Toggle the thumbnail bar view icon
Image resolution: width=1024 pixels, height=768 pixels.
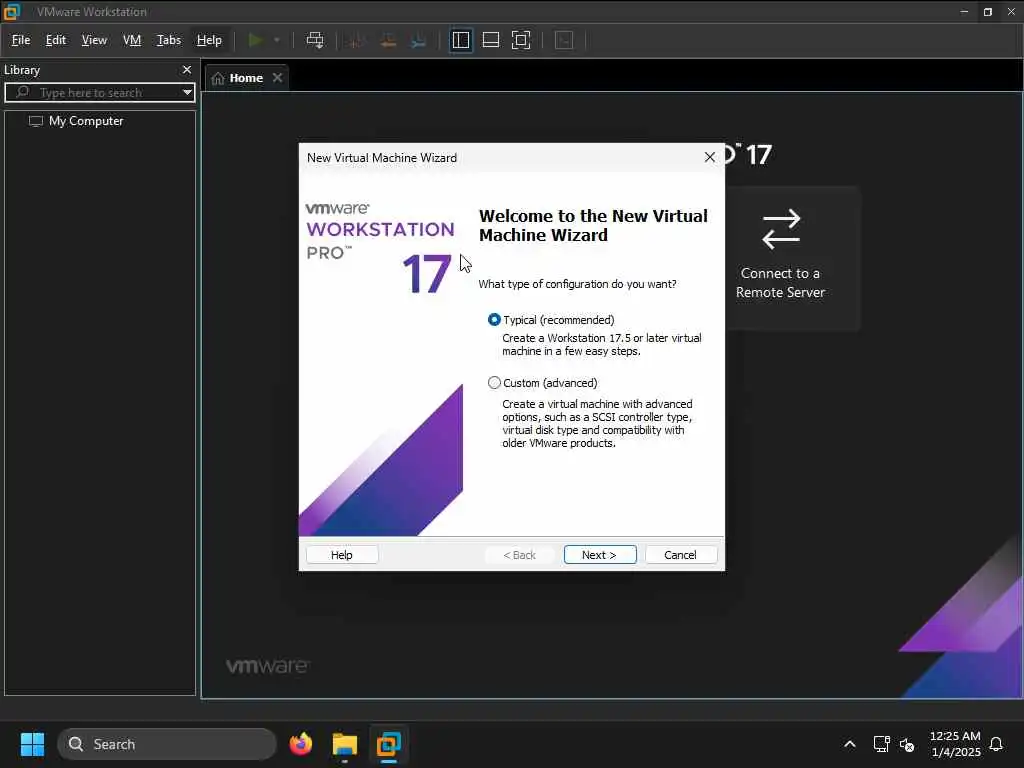pyautogui.click(x=491, y=40)
